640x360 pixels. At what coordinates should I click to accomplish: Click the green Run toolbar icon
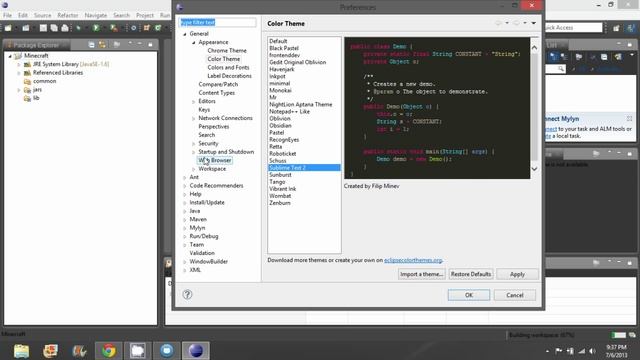tap(96, 28)
